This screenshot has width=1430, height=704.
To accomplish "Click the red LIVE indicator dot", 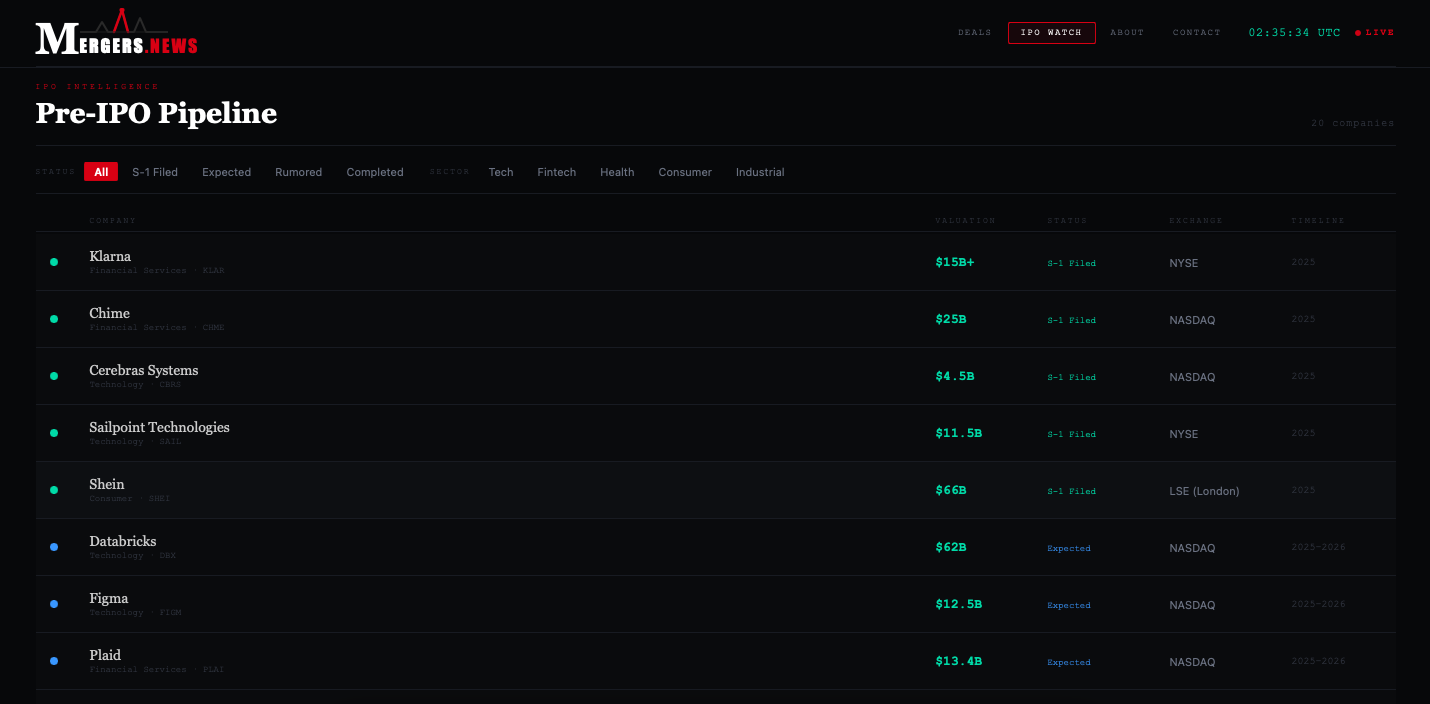I will pyautogui.click(x=1358, y=33).
